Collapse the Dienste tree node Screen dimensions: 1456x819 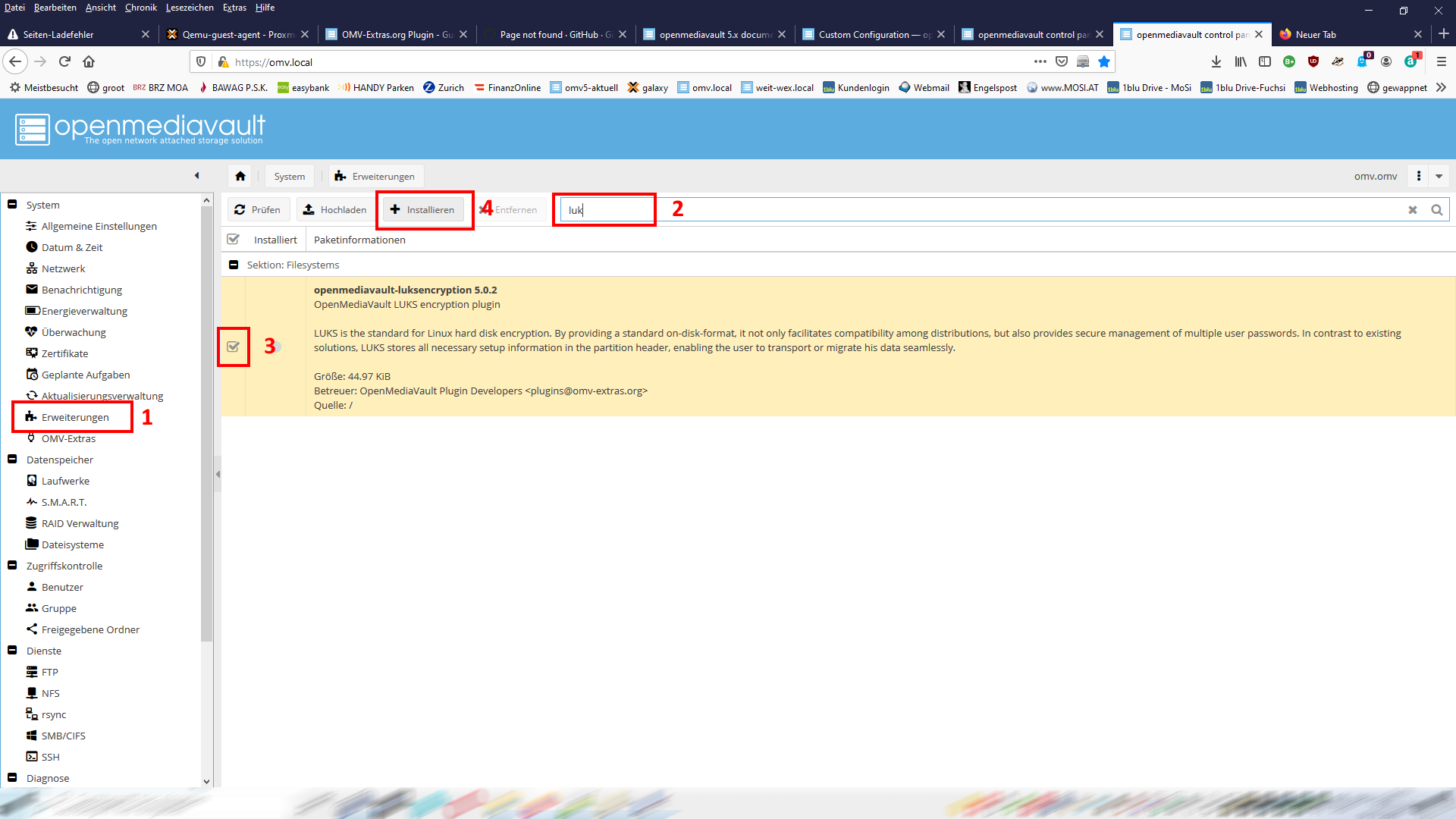12,650
